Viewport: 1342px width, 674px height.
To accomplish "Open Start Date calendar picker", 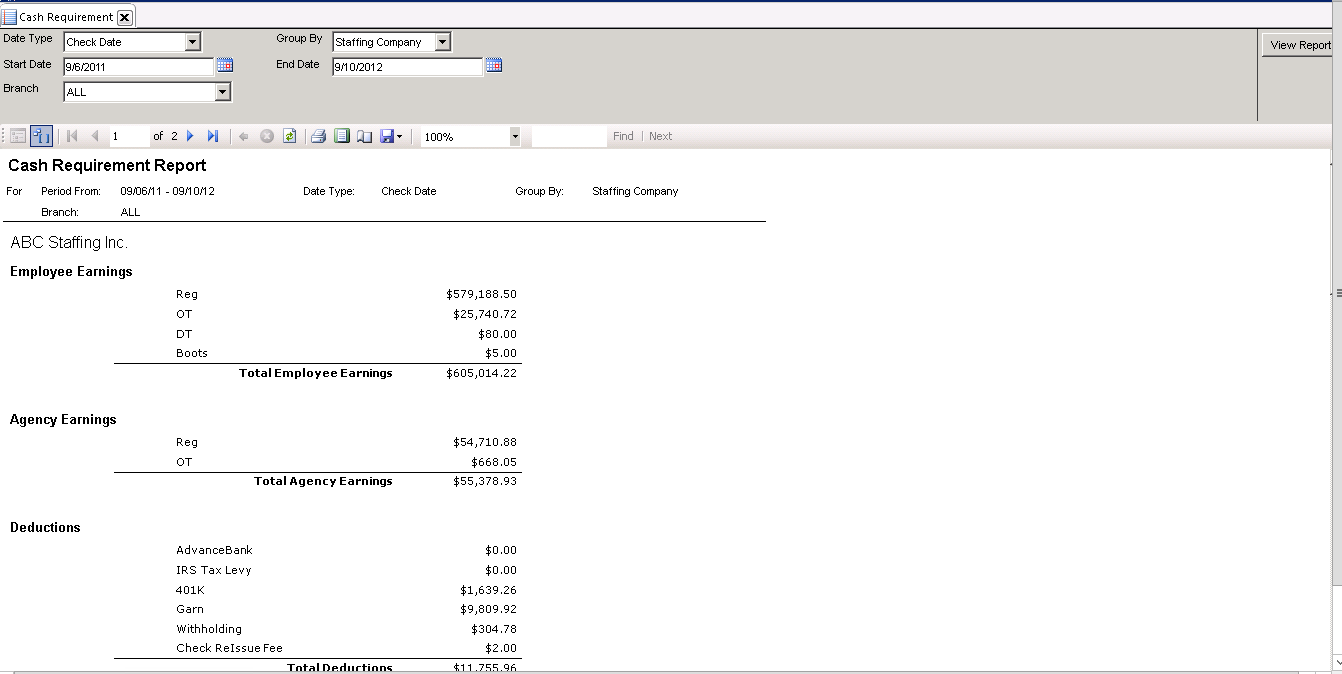I will 225,66.
